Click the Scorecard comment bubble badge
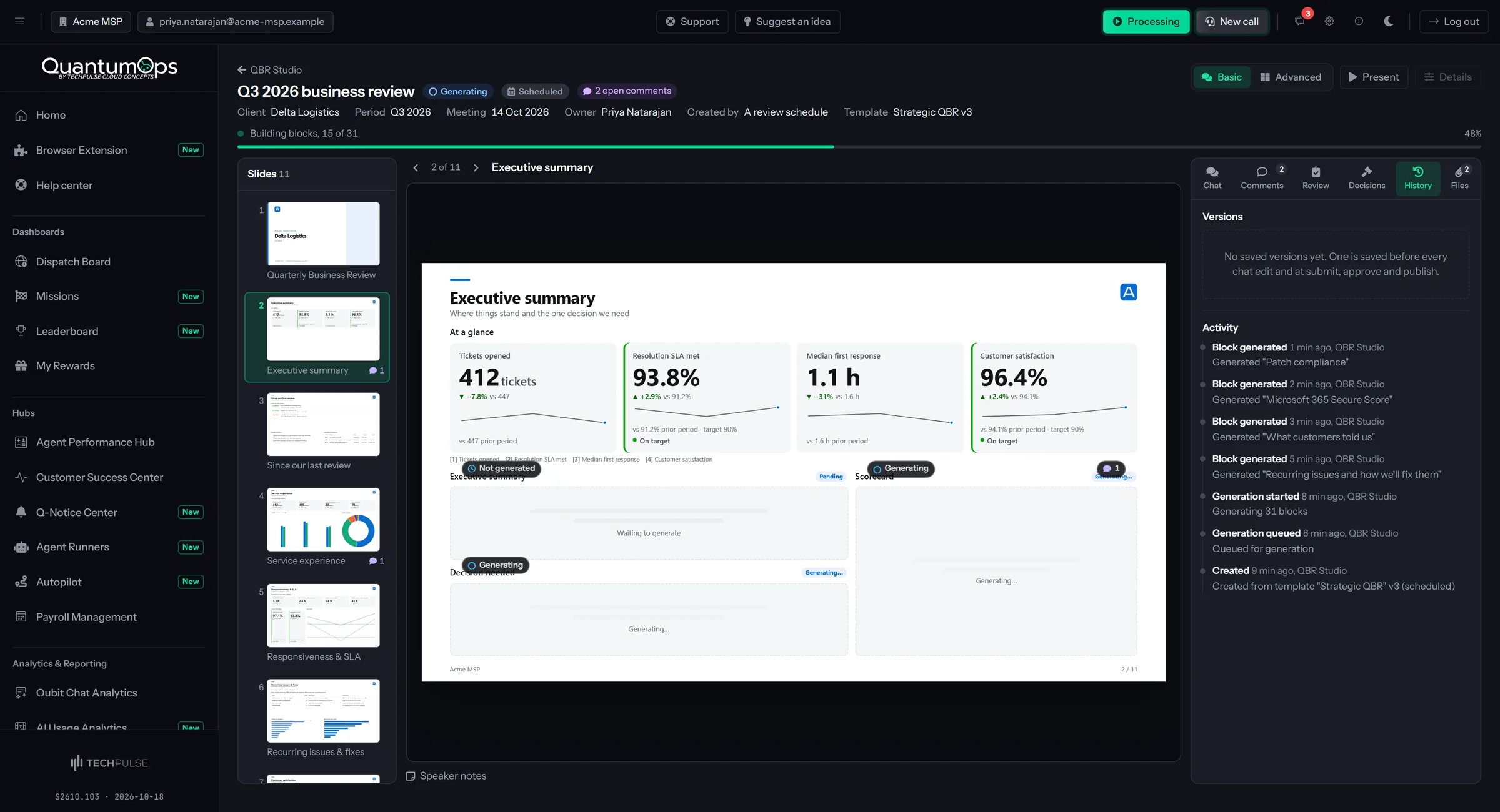The image size is (1500, 812). [1111, 468]
